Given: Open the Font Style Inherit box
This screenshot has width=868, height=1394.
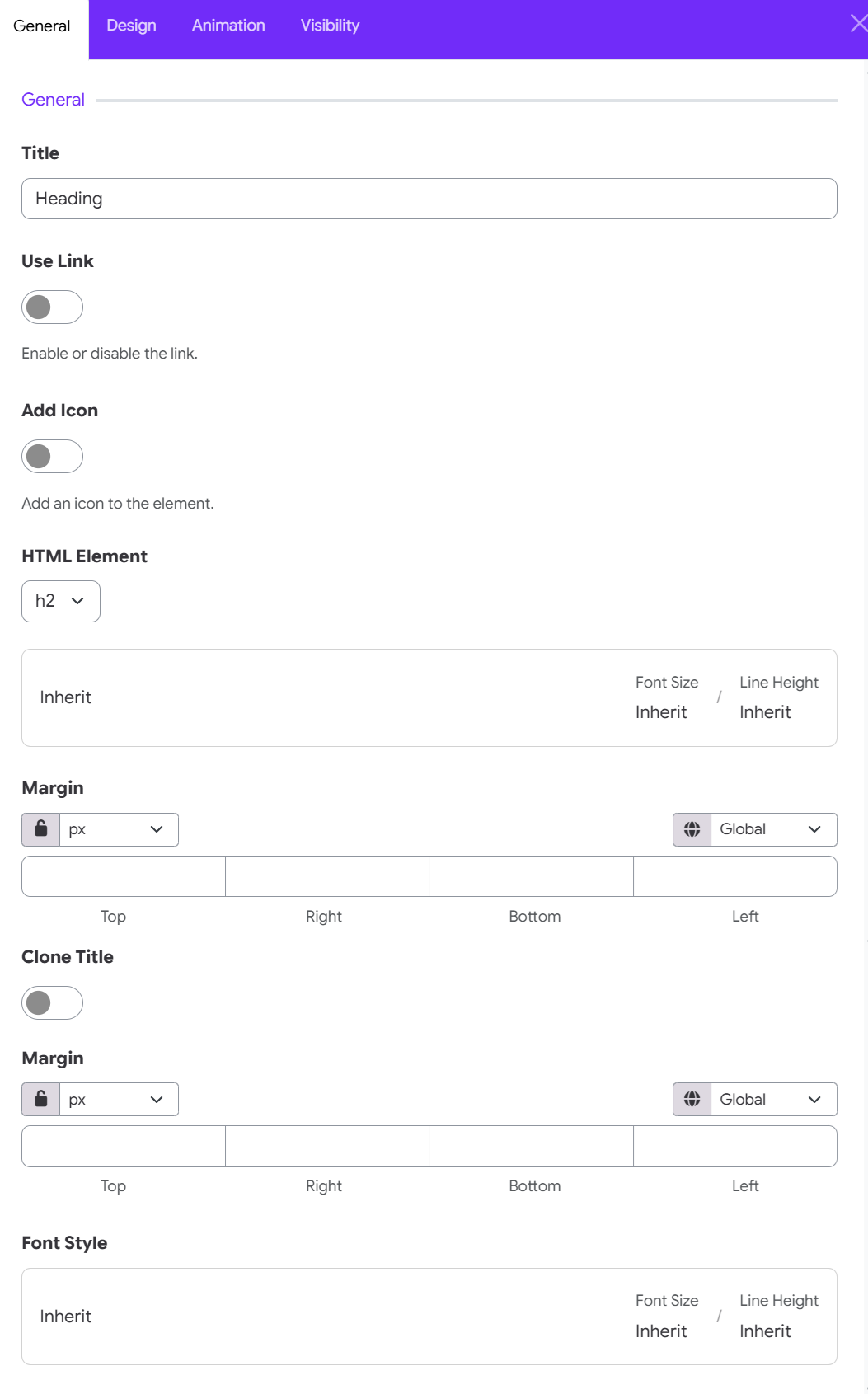Looking at the screenshot, I should click(x=429, y=1317).
